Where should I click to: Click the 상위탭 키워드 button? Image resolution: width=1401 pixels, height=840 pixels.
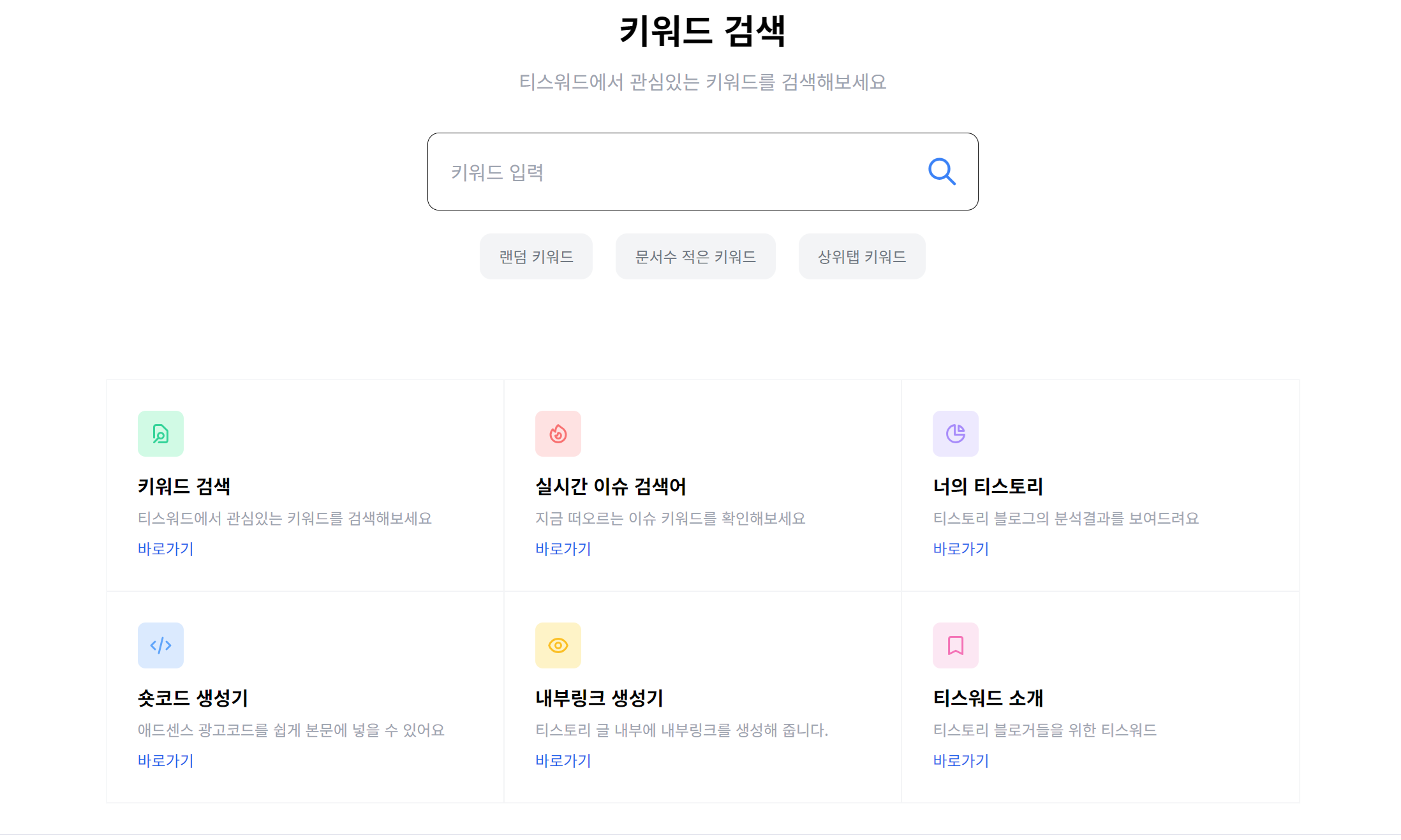861,256
